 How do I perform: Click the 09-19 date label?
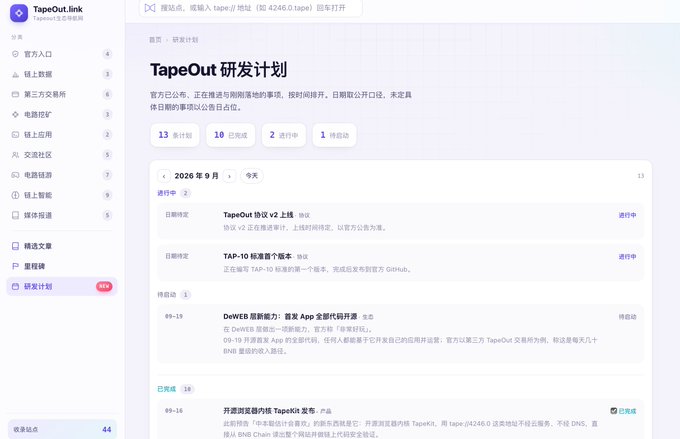(173, 317)
